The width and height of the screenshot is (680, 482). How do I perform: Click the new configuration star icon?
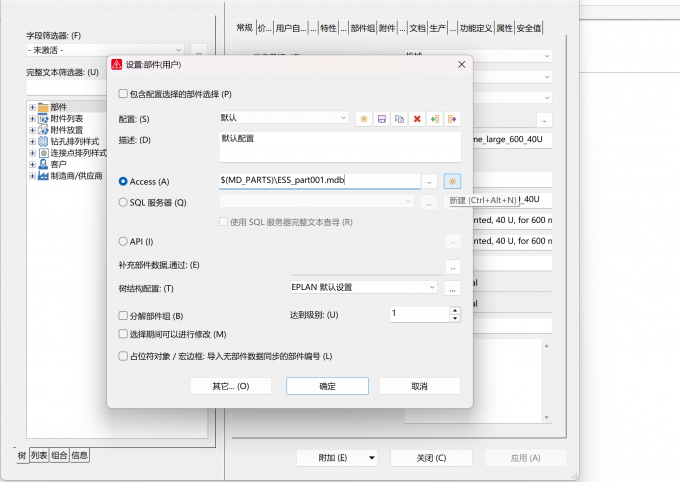(x=364, y=119)
